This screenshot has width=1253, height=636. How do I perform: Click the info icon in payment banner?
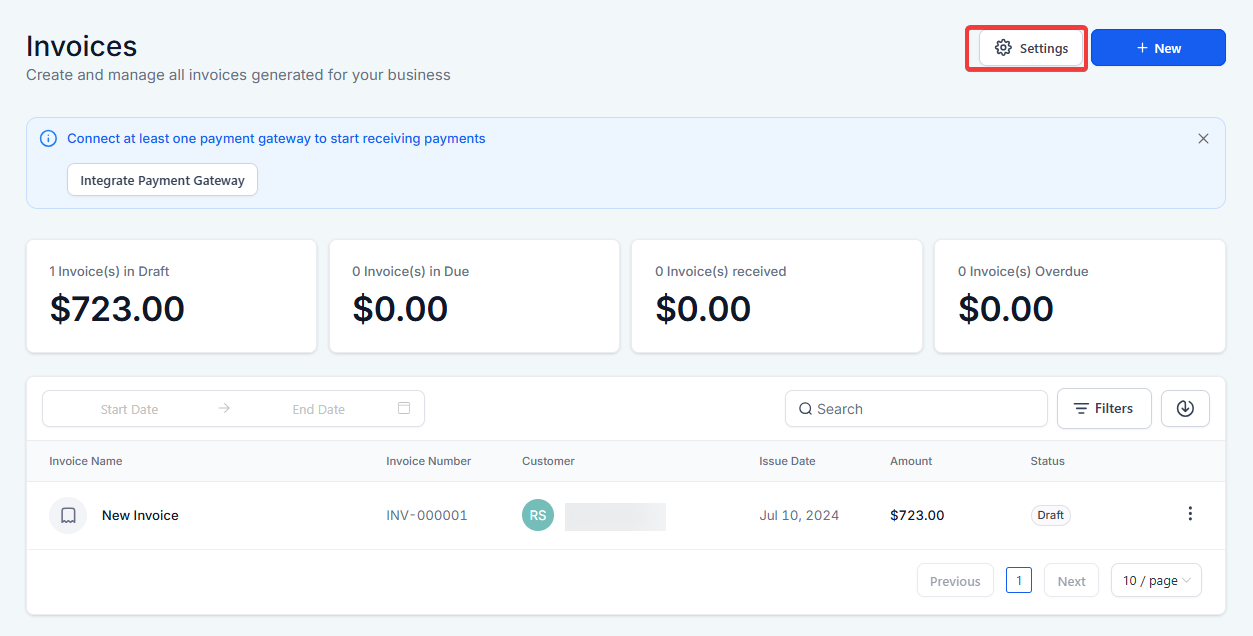[48, 139]
